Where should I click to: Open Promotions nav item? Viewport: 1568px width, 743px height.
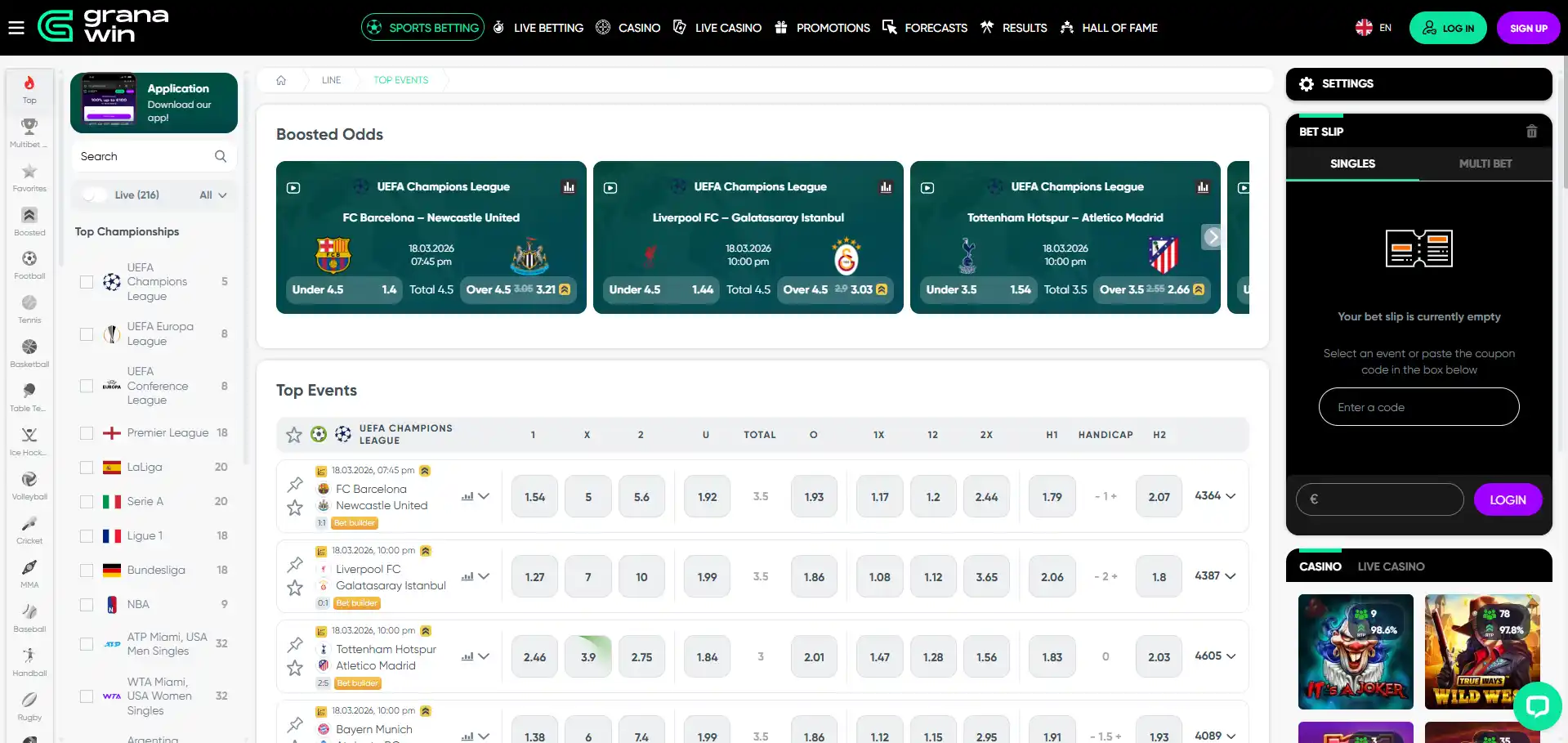click(x=822, y=28)
